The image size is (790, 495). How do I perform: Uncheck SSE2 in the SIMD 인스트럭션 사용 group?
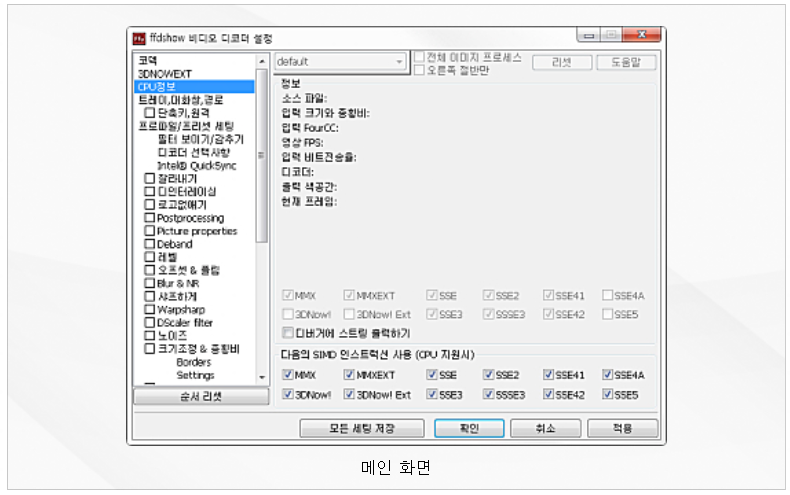point(488,375)
